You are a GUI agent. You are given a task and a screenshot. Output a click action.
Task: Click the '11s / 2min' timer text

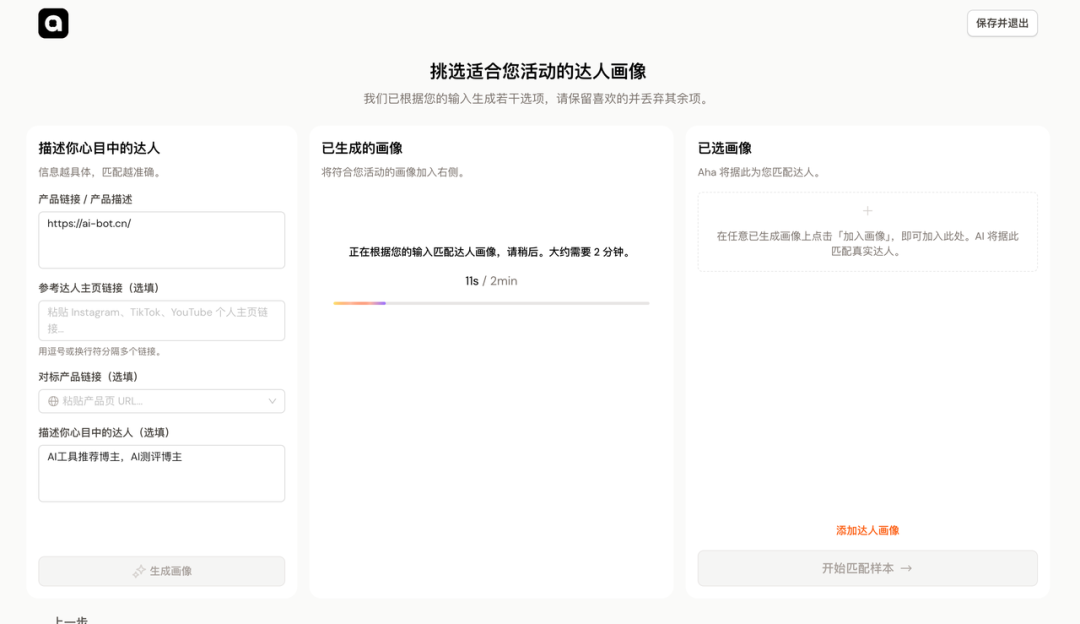pyautogui.click(x=491, y=281)
